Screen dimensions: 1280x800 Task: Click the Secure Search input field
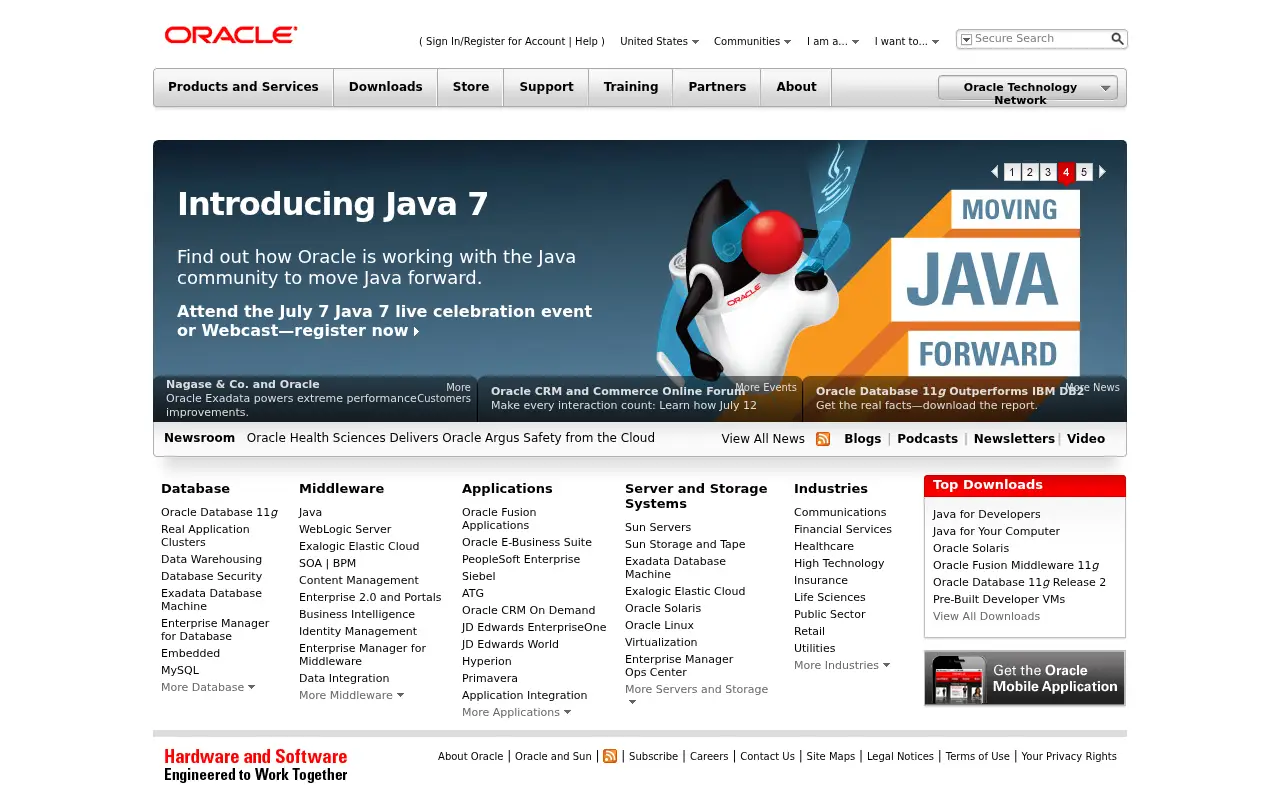[1041, 39]
